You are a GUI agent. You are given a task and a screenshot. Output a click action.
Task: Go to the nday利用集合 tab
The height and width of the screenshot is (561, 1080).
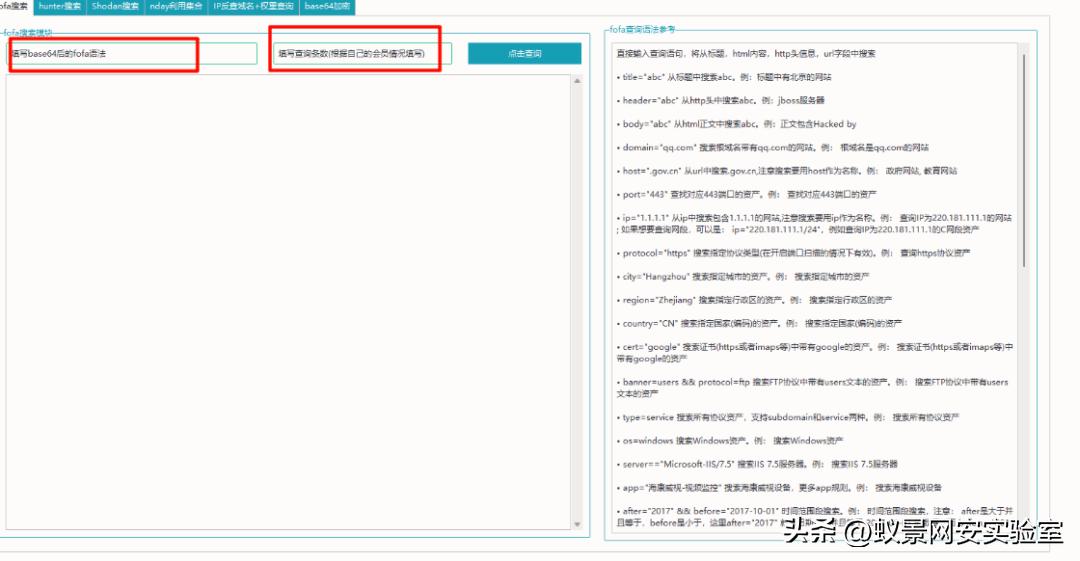175,6
